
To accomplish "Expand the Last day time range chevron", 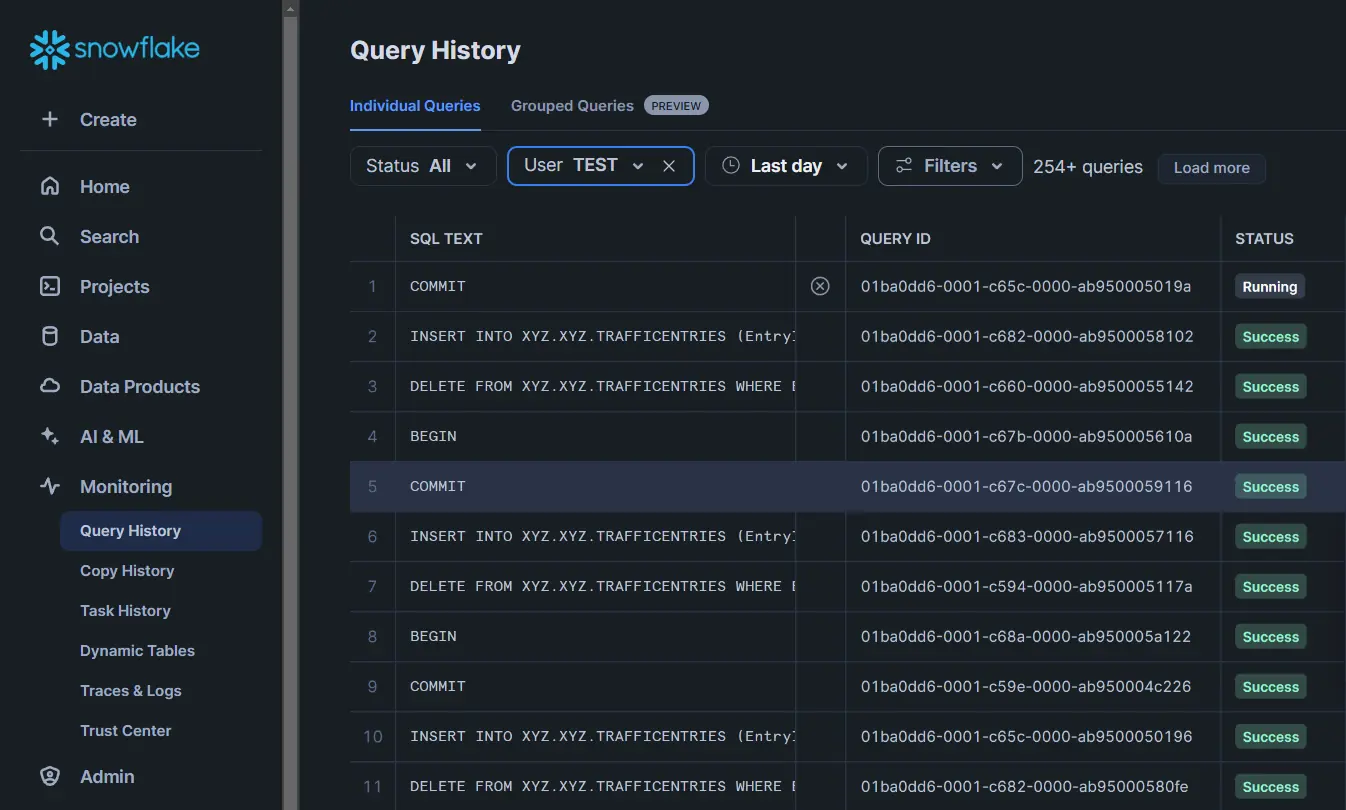I will (842, 166).
